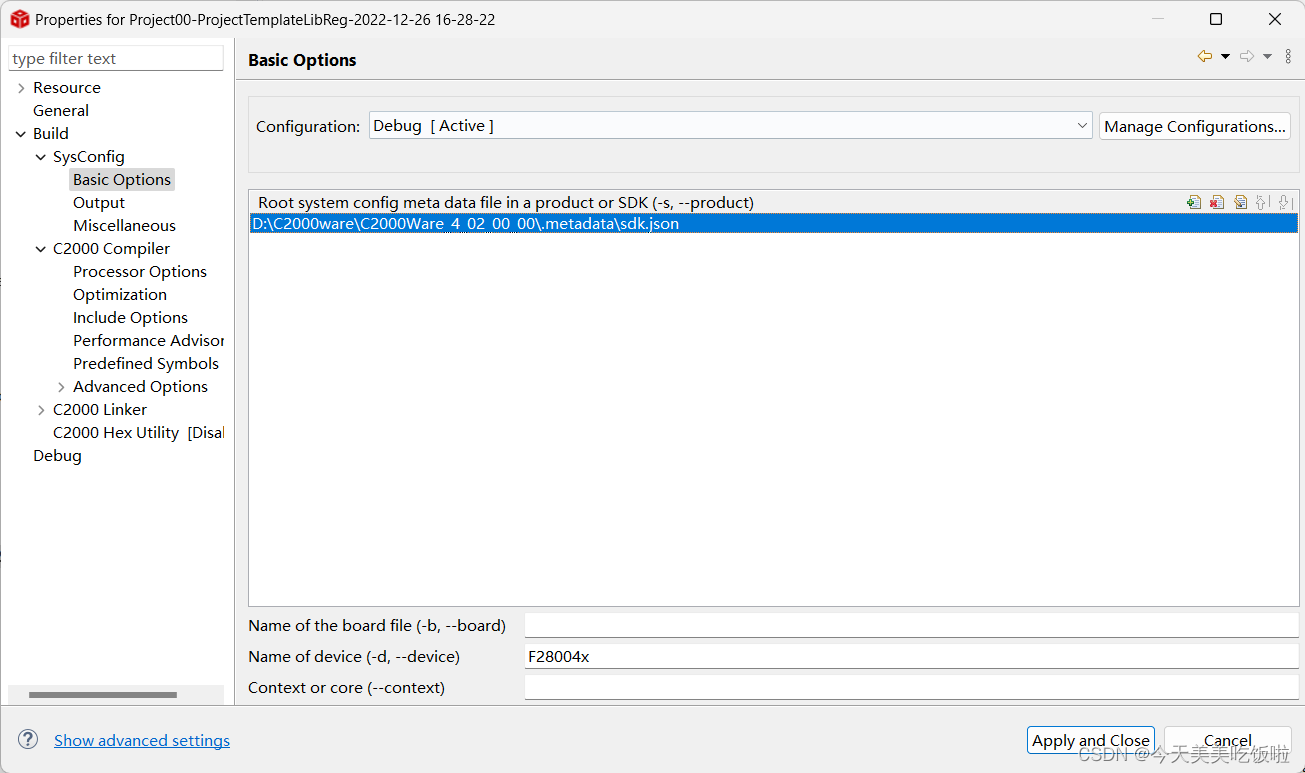Select Debug in the left tree
The height and width of the screenshot is (773, 1305).
[57, 456]
